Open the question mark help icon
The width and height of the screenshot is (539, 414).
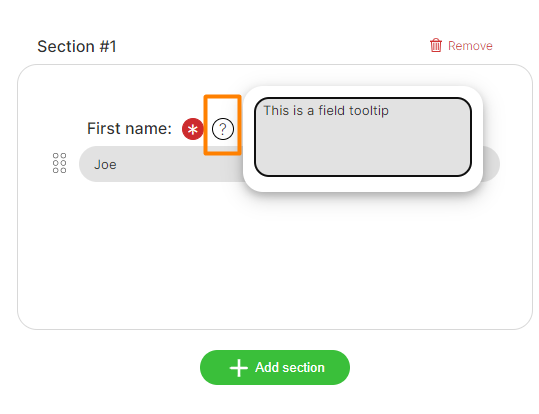[x=223, y=129]
